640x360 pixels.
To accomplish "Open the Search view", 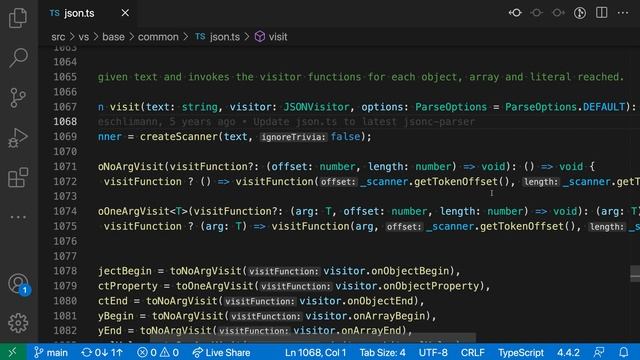I will coord(18,57).
